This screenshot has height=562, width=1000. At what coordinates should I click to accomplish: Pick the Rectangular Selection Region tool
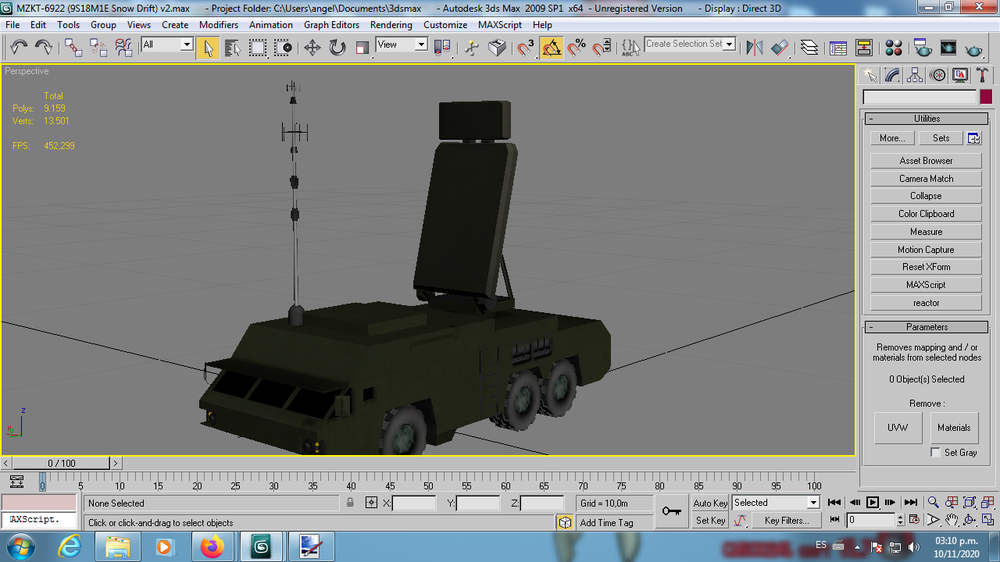tap(257, 47)
